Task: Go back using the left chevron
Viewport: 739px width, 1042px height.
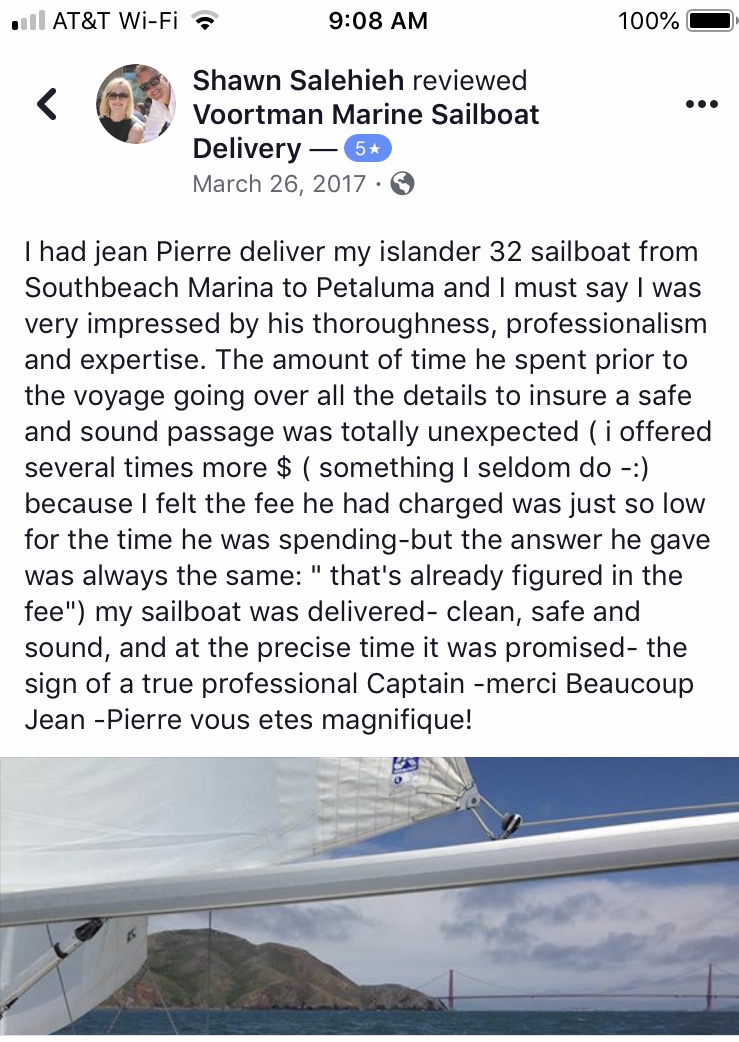Action: click(x=47, y=104)
